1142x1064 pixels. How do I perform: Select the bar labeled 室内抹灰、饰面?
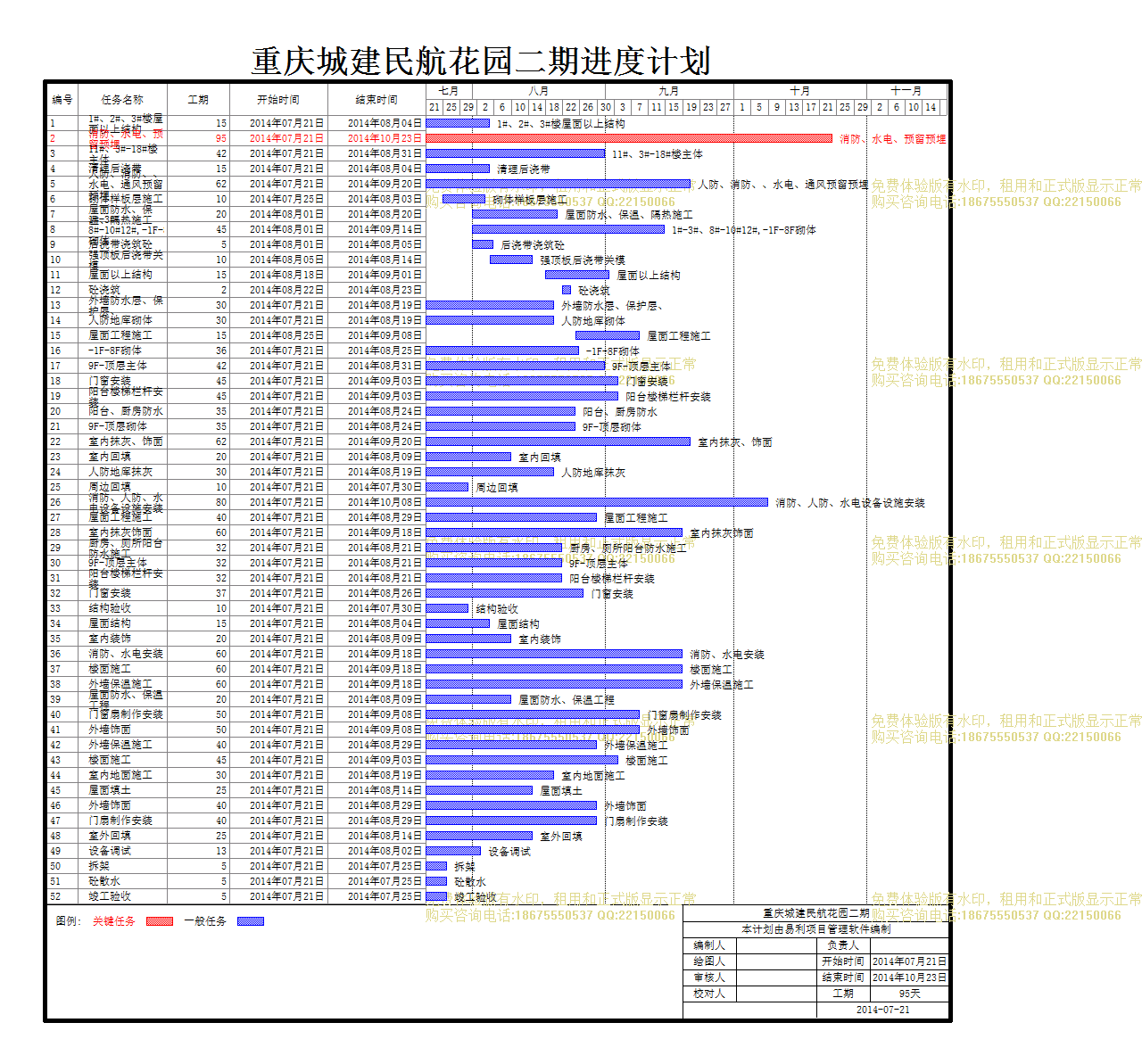[x=559, y=441]
